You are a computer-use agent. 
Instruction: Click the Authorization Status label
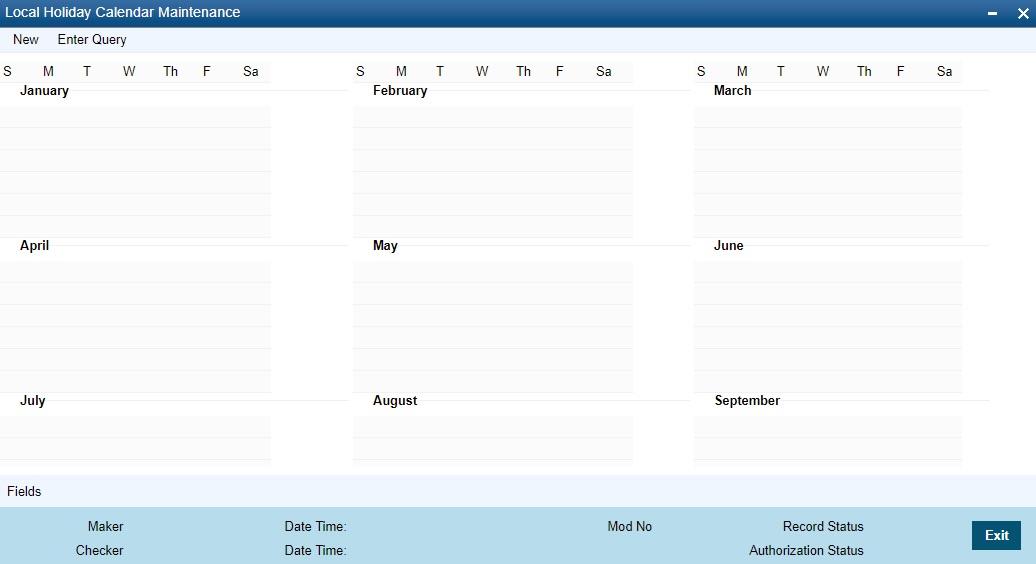(806, 550)
